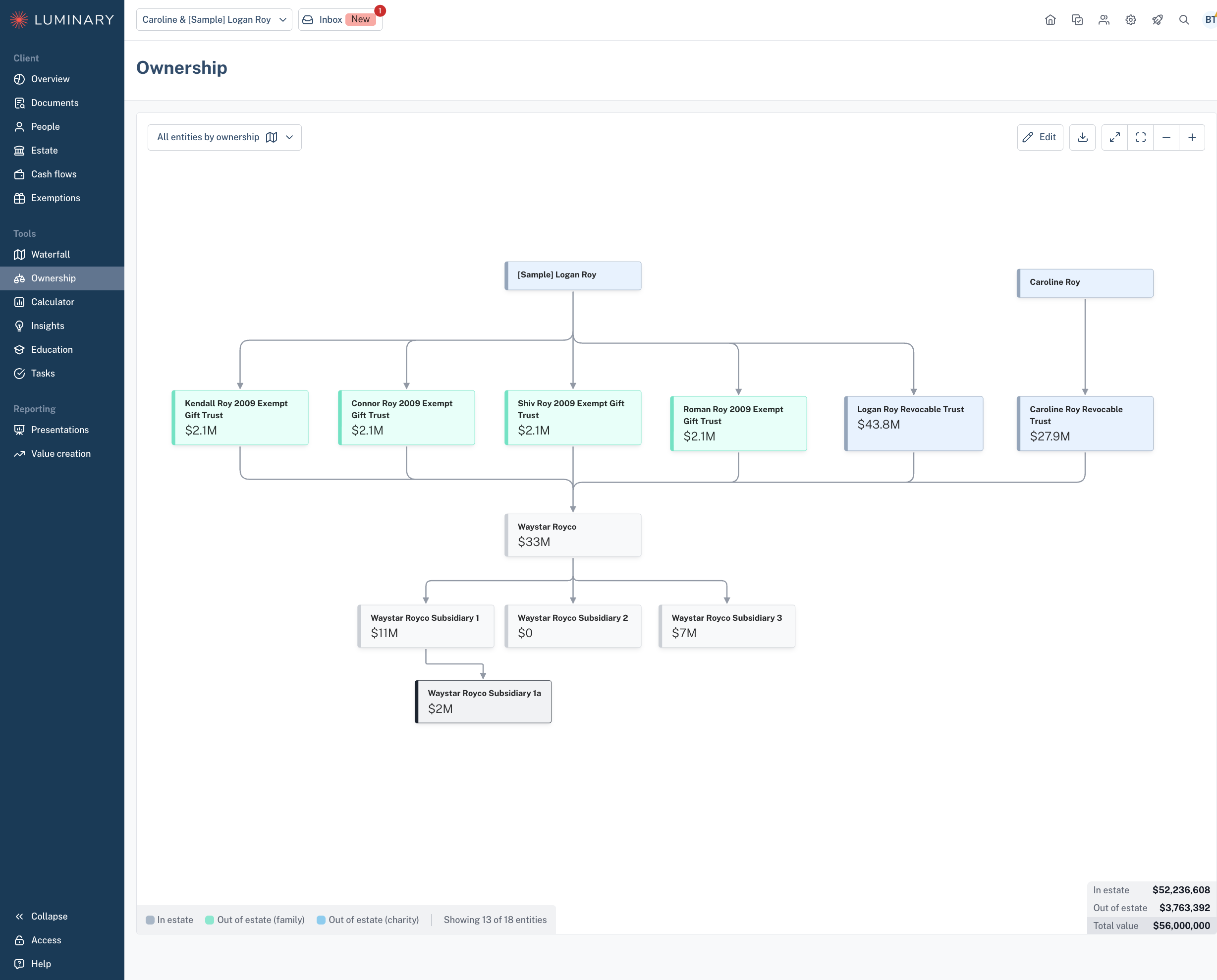This screenshot has height=980, width=1217.
Task: Select the Waystar Royco $33M node
Action: pyautogui.click(x=573, y=535)
